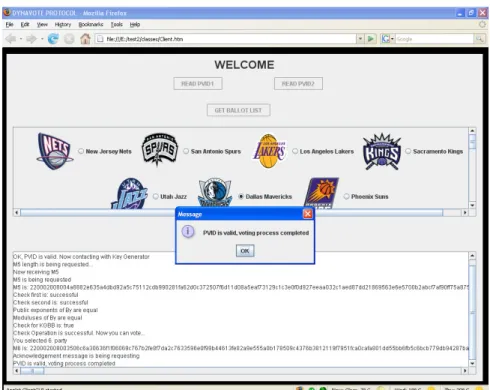Click OK in the Message dialog
The height and width of the screenshot is (390, 490).
[x=245, y=251]
